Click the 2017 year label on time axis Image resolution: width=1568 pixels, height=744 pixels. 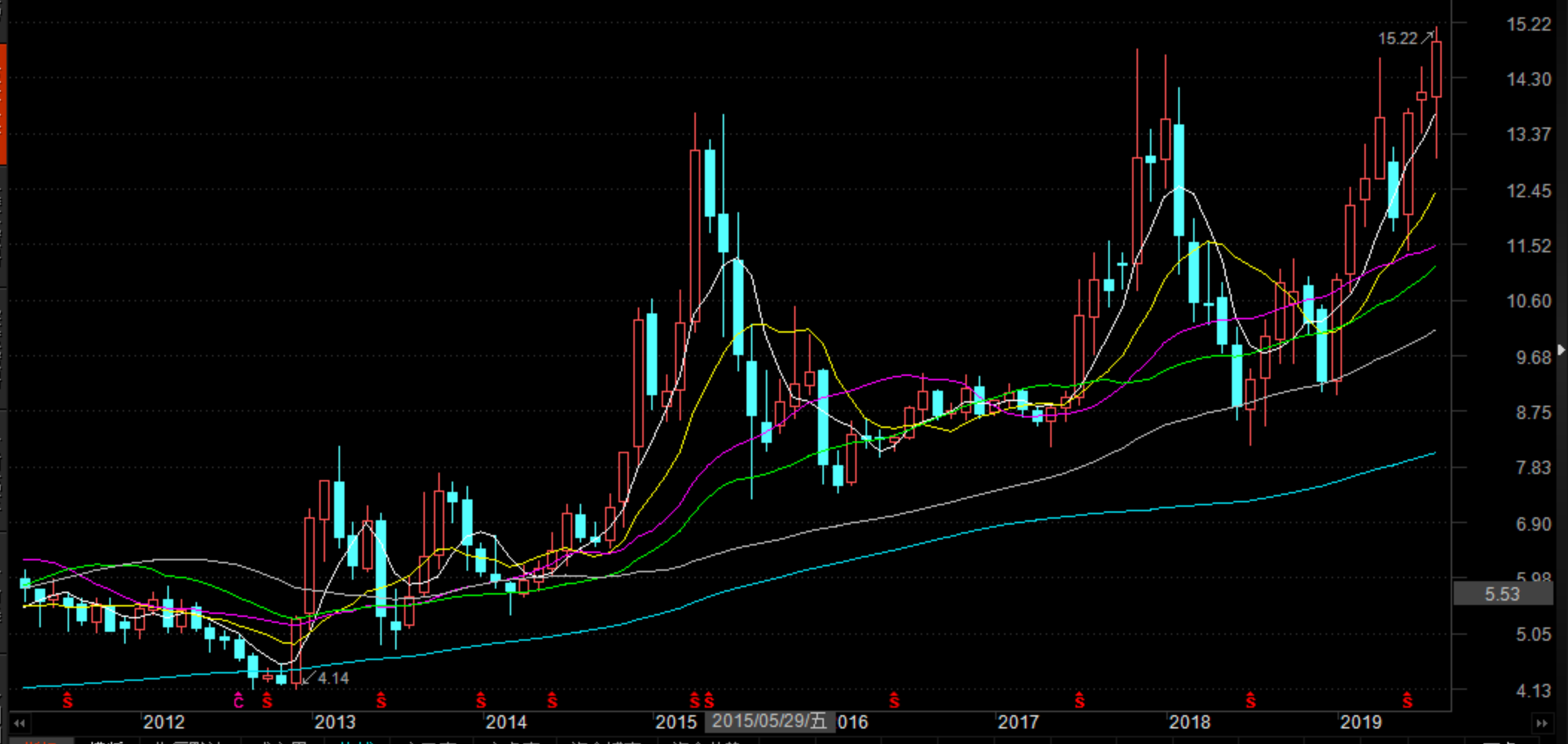click(x=1018, y=722)
